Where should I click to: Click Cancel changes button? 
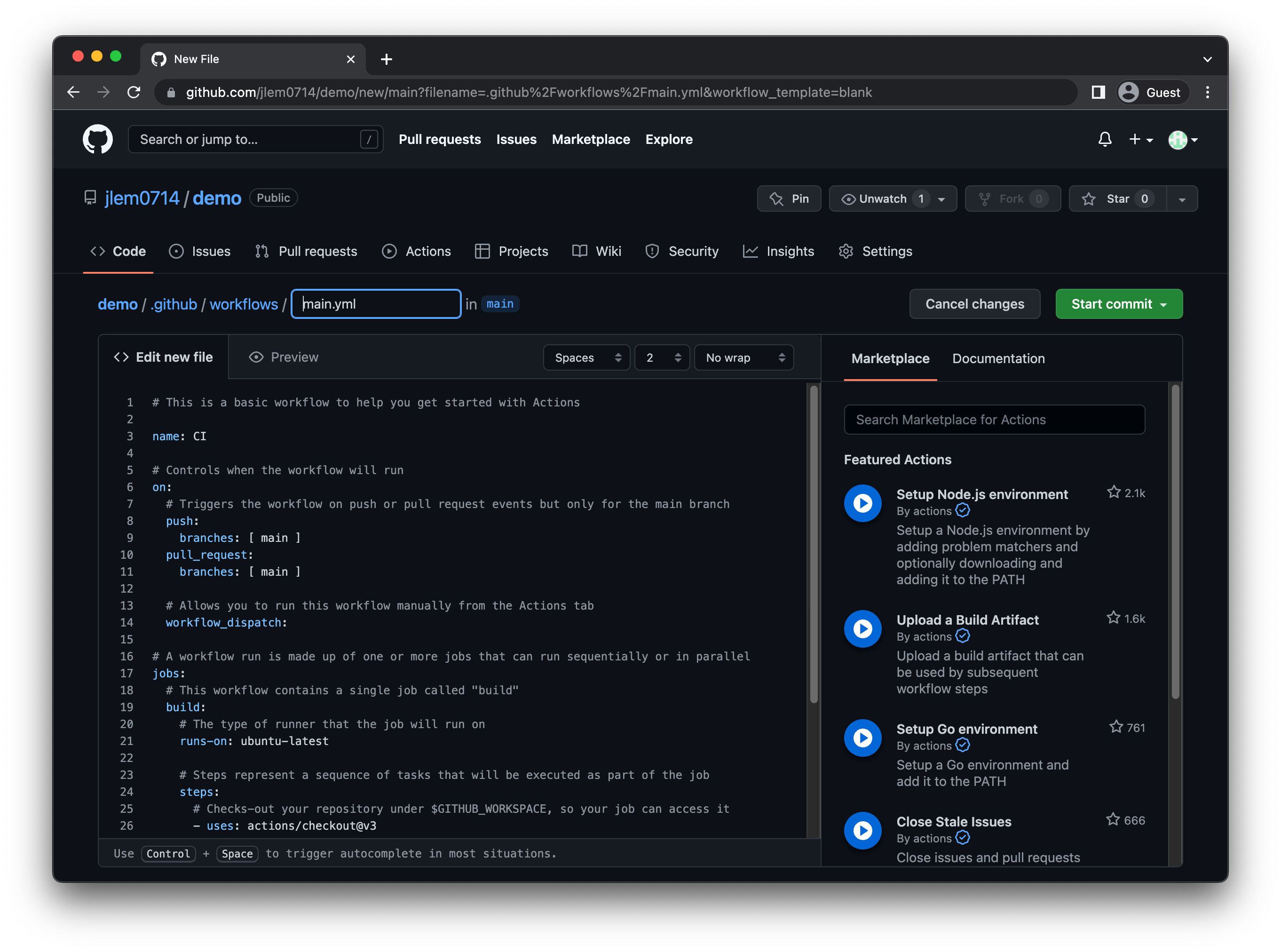pos(974,303)
